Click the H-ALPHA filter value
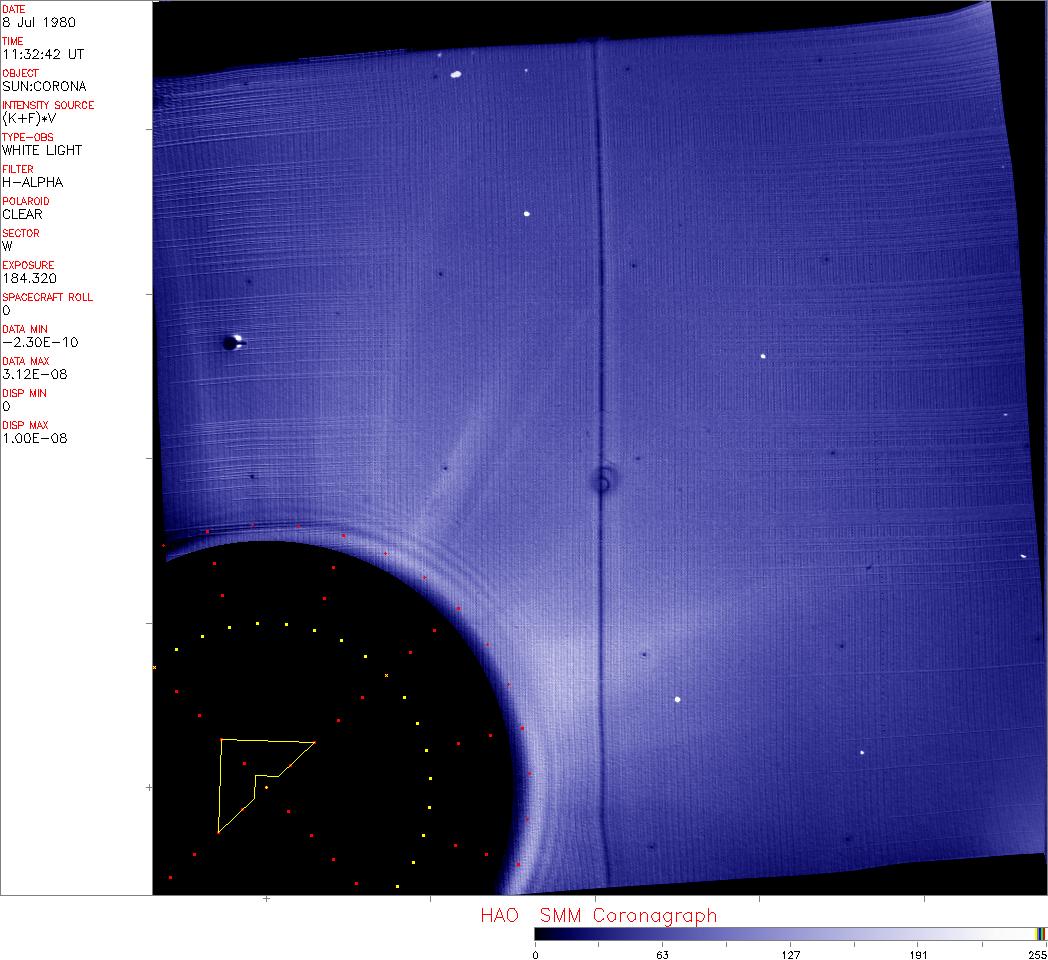Image resolution: width=1048 pixels, height=960 pixels. tap(32, 182)
